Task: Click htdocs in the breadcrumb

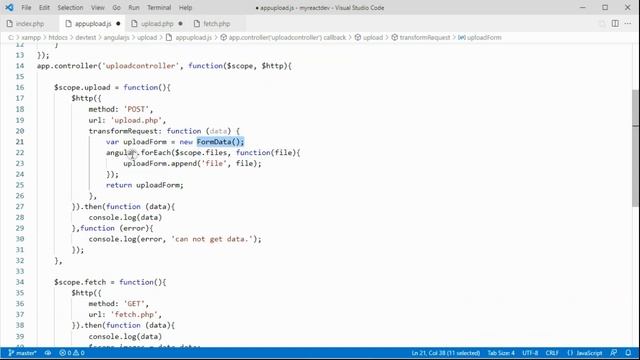Action: (x=58, y=38)
